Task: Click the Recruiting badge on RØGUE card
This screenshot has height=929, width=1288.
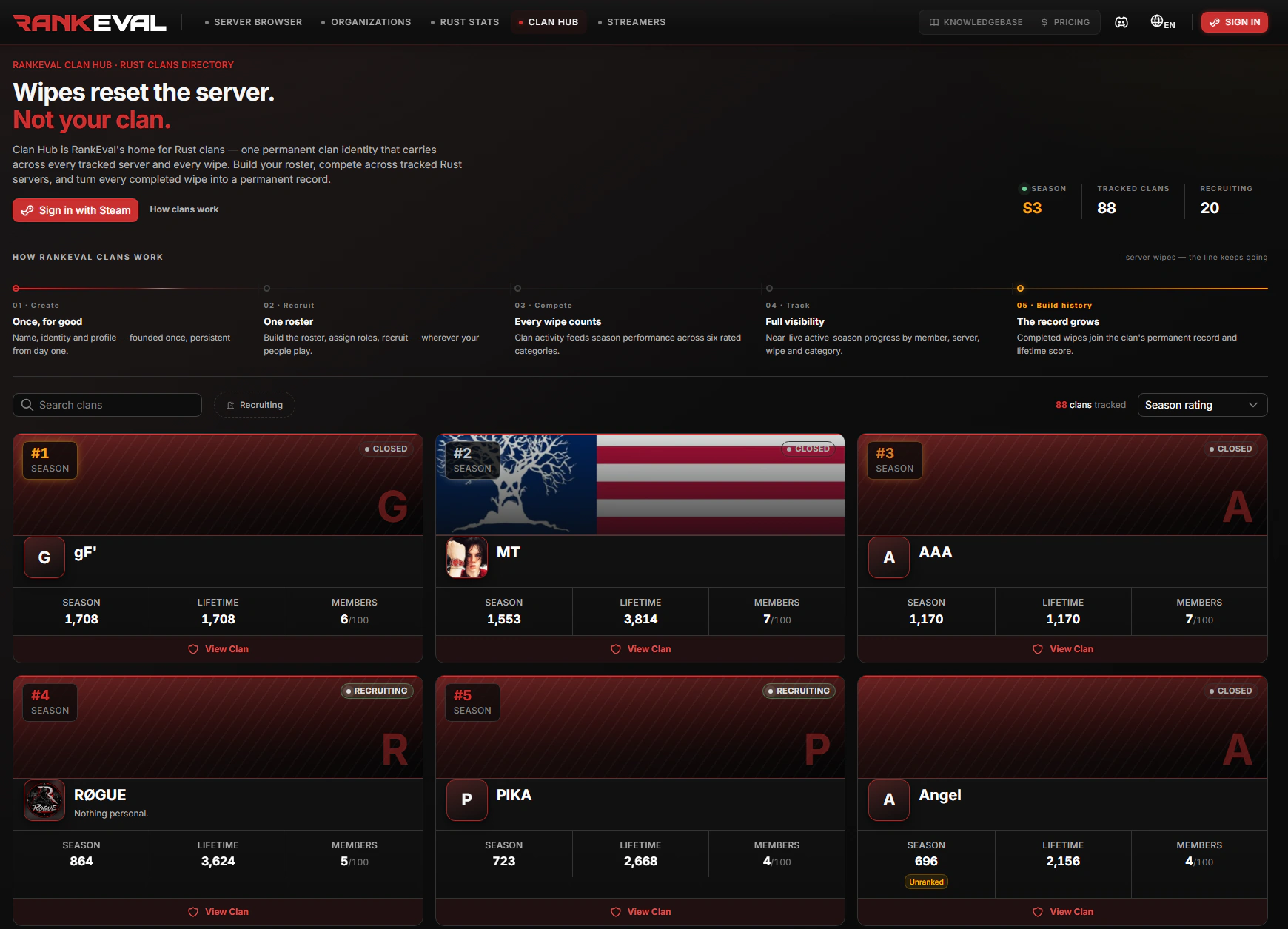Action: coord(377,691)
